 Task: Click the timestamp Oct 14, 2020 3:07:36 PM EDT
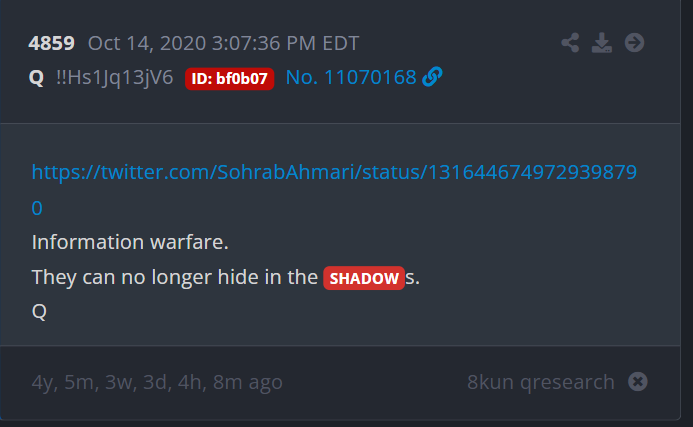tap(223, 43)
